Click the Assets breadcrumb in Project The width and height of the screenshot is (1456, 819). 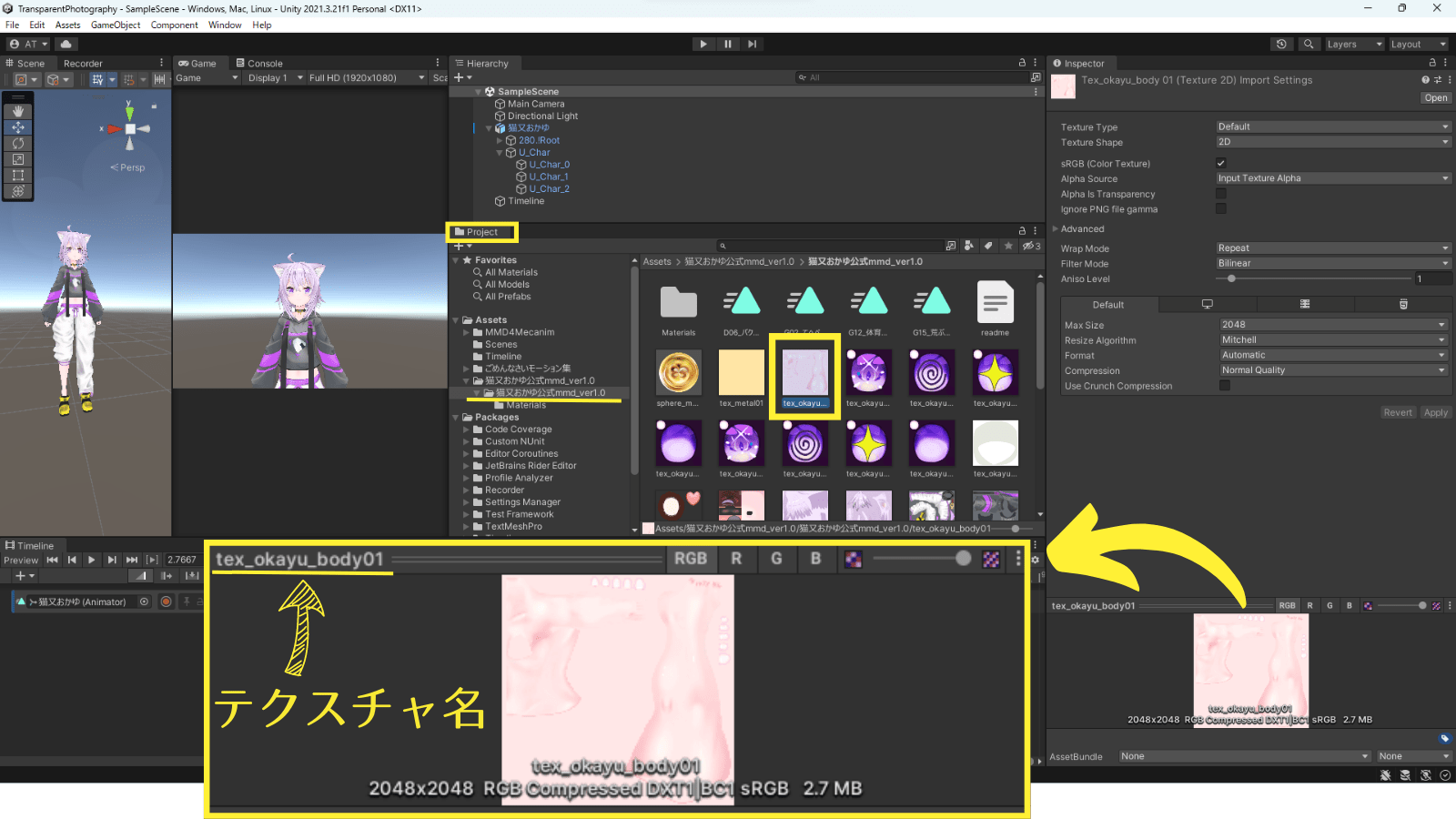click(657, 262)
